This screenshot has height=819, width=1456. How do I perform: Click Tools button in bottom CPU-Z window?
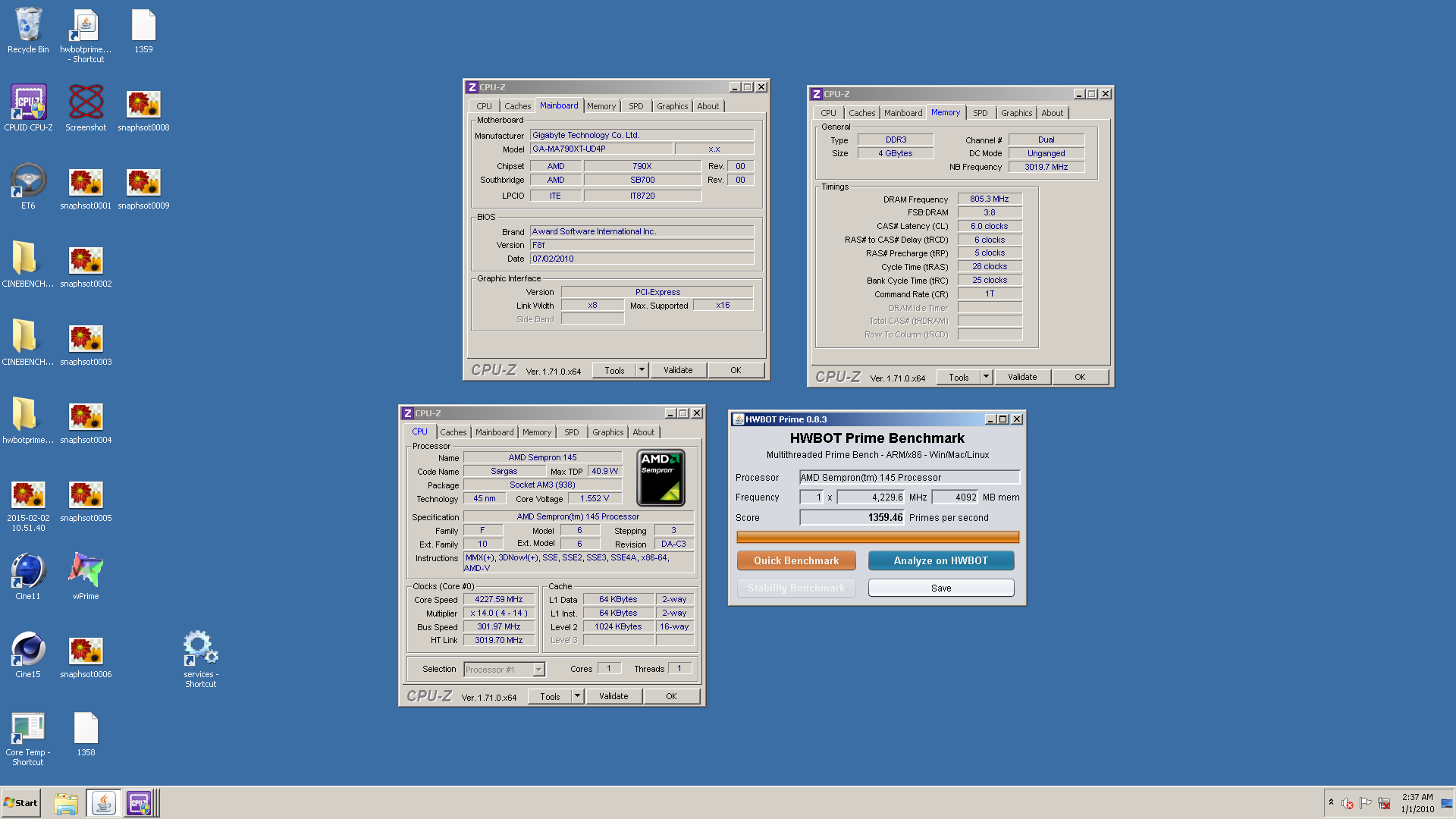click(x=550, y=696)
